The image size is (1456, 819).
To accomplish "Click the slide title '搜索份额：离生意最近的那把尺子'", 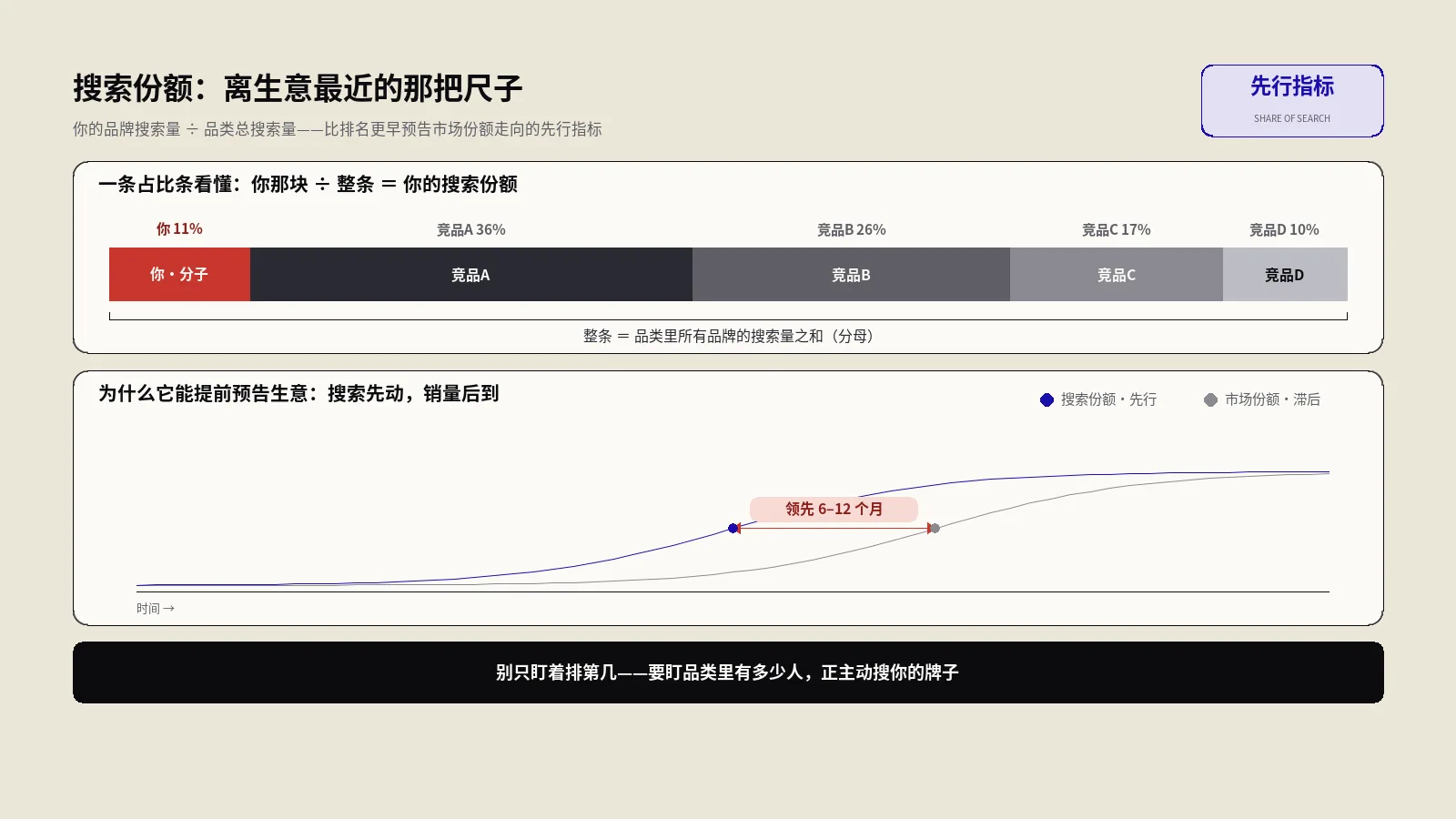I will 298,88.
